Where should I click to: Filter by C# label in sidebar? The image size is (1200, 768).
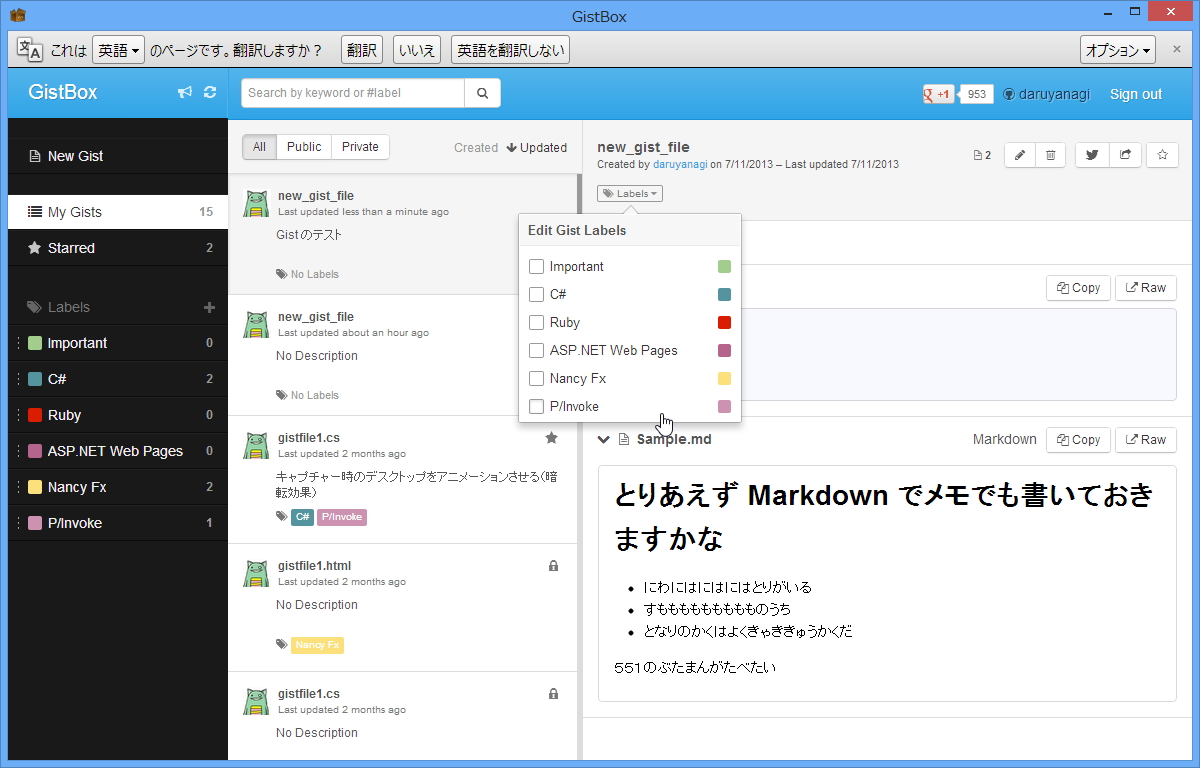click(118, 379)
